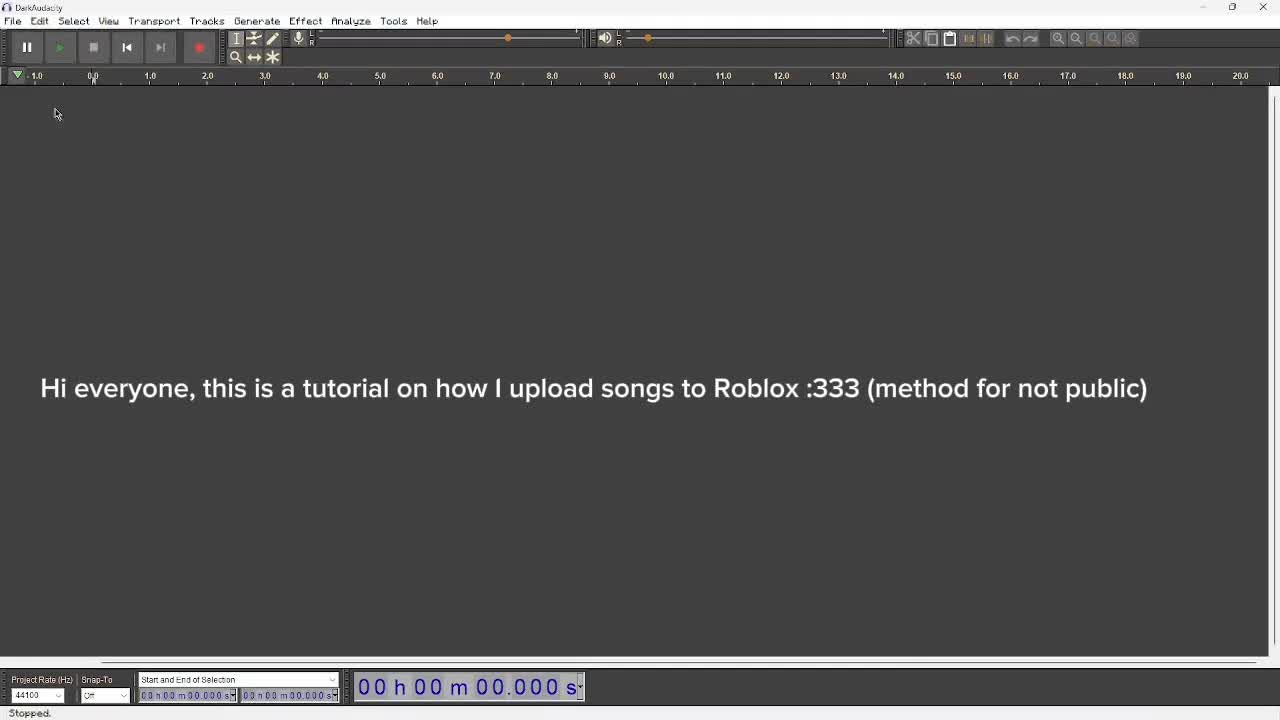Open the Help menu
Screen dimensions: 1280x720
[427, 21]
